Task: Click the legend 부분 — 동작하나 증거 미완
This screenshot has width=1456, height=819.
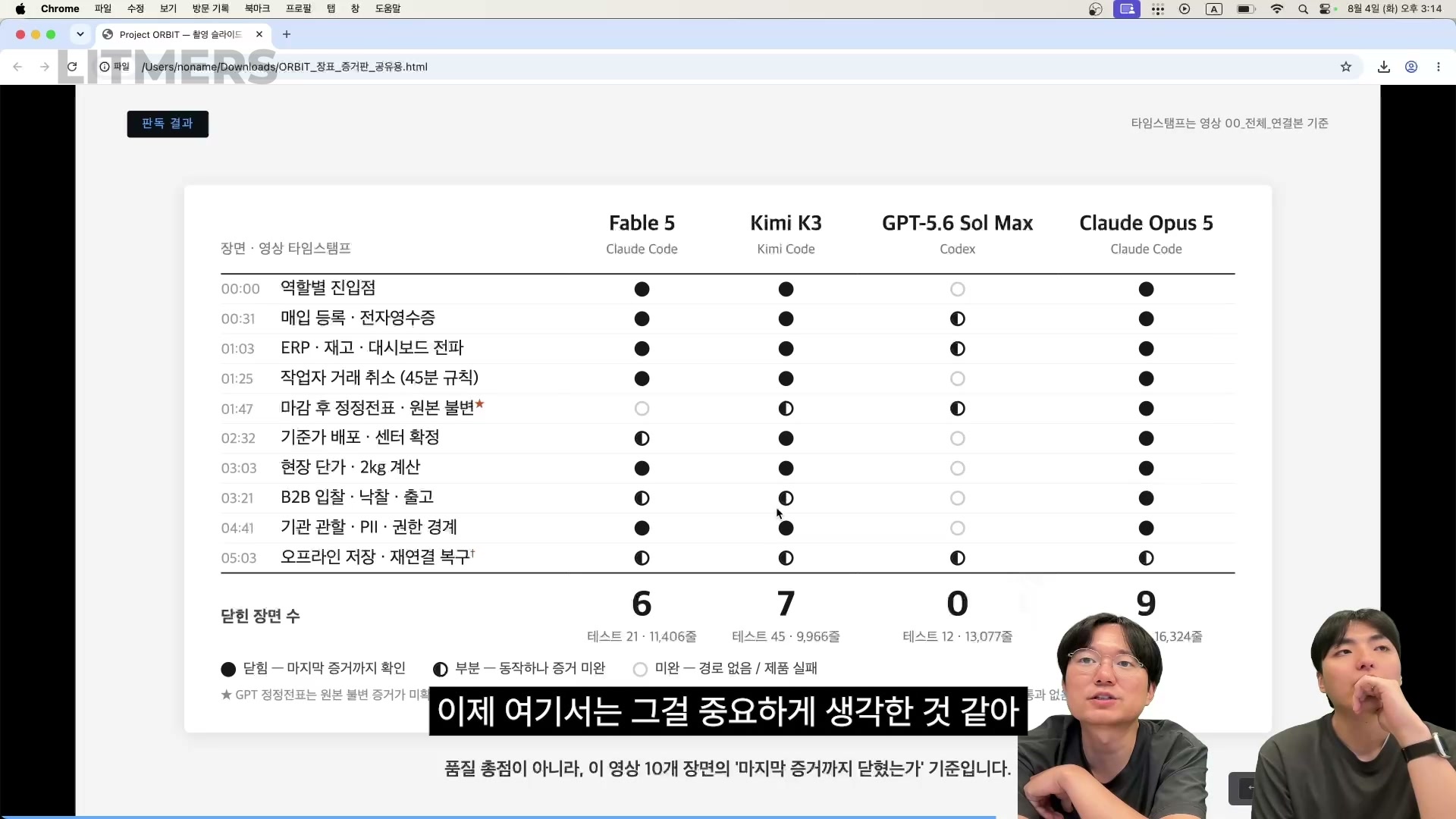Action: (x=519, y=668)
